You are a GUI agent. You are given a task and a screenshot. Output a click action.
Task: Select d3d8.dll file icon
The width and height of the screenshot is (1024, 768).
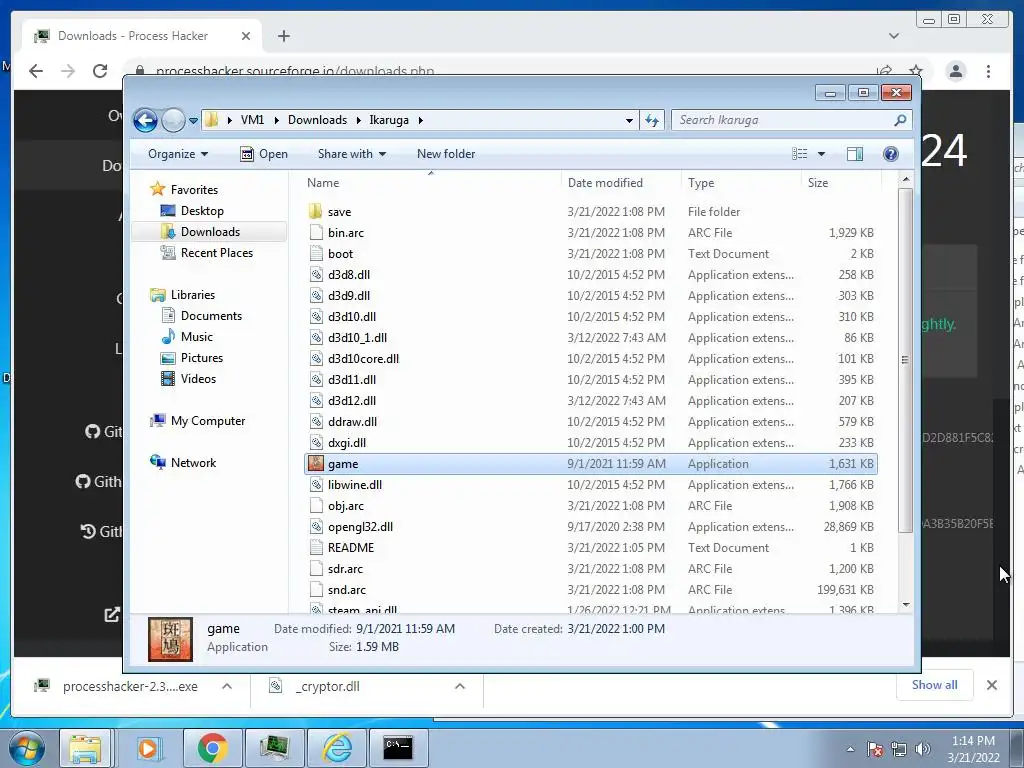(316, 275)
